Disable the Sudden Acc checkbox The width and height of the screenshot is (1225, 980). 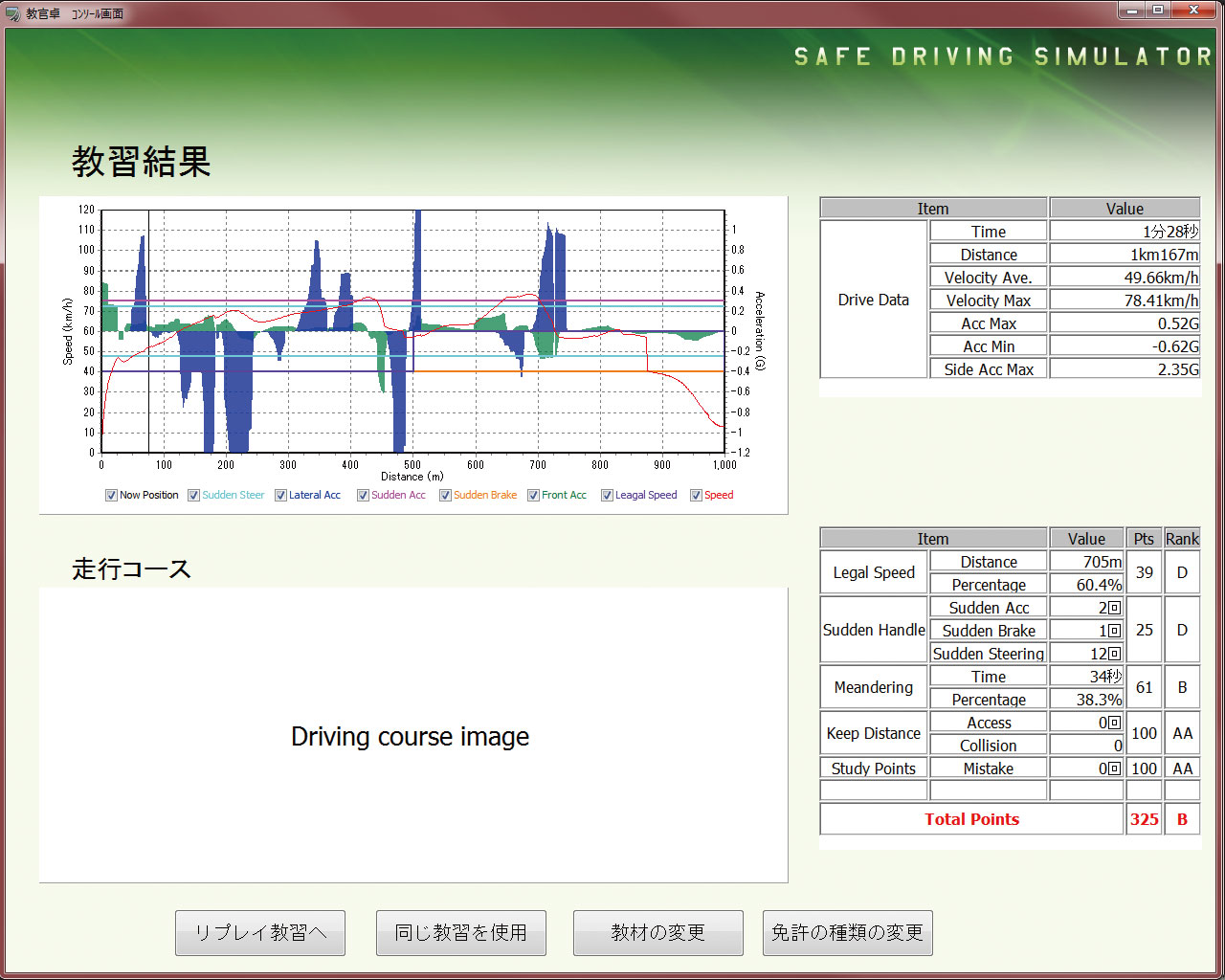pos(363,495)
